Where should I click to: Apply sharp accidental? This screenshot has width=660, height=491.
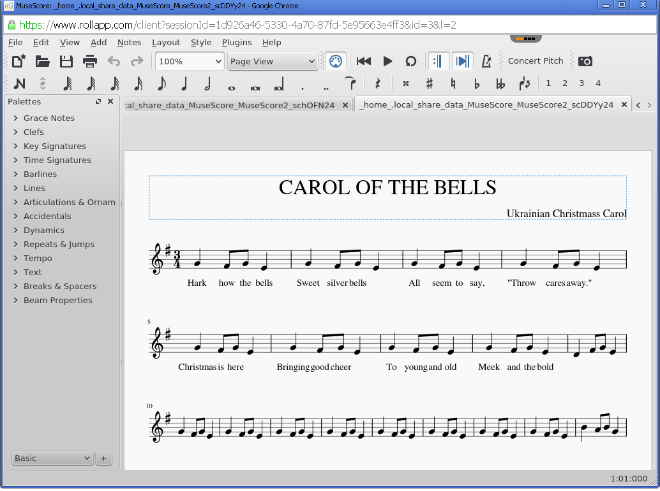[429, 83]
